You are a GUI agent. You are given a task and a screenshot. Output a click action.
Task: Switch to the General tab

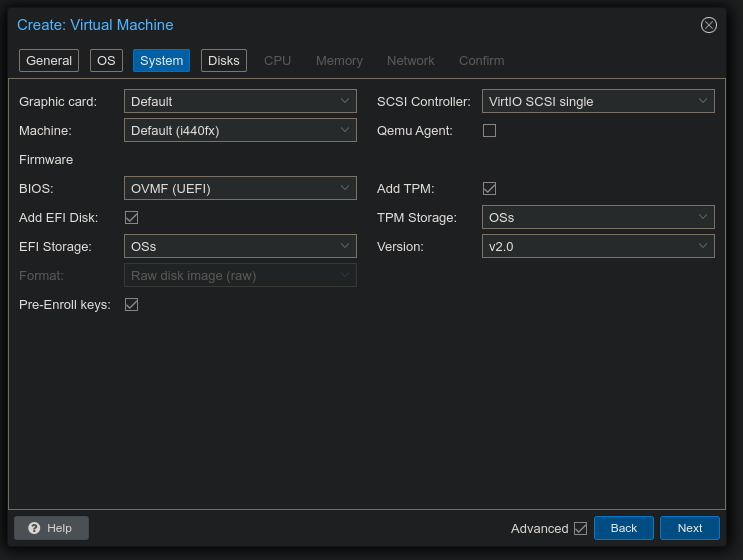[x=49, y=60]
